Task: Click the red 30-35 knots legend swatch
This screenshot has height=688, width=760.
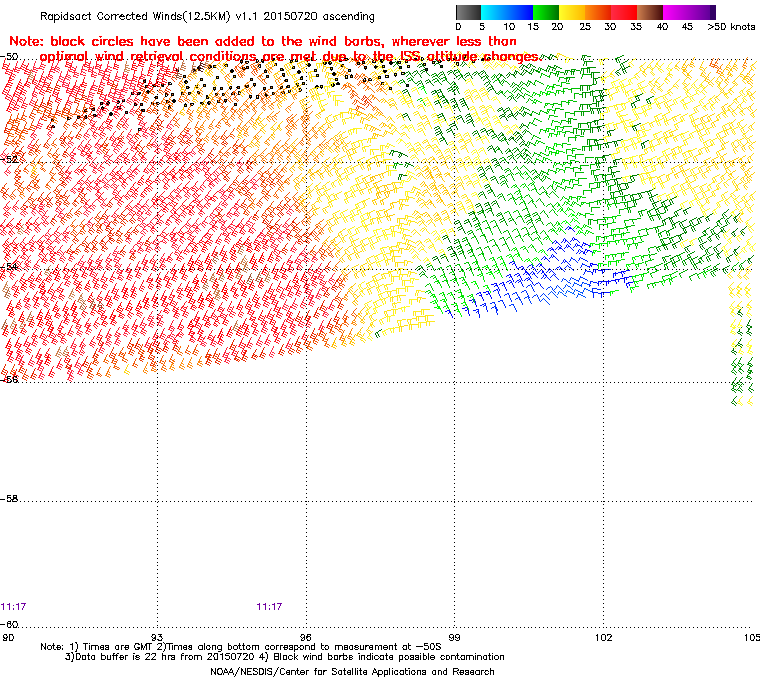Action: 624,12
